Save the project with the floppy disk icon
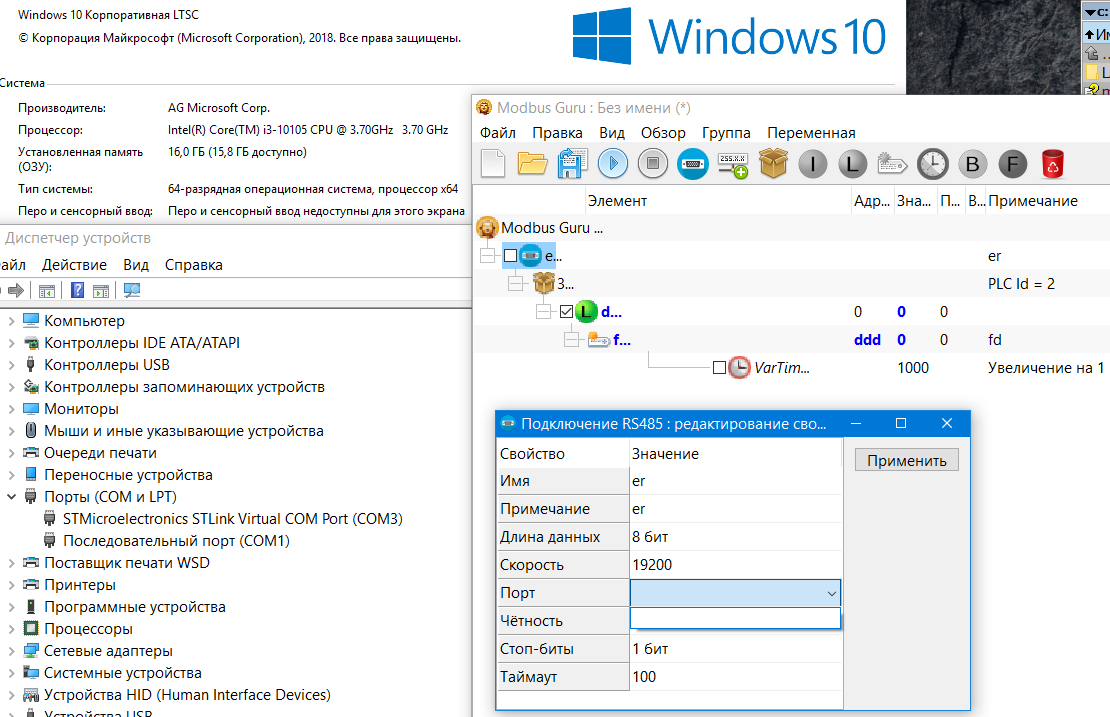This screenshot has width=1110, height=717. pyautogui.click(x=572, y=164)
